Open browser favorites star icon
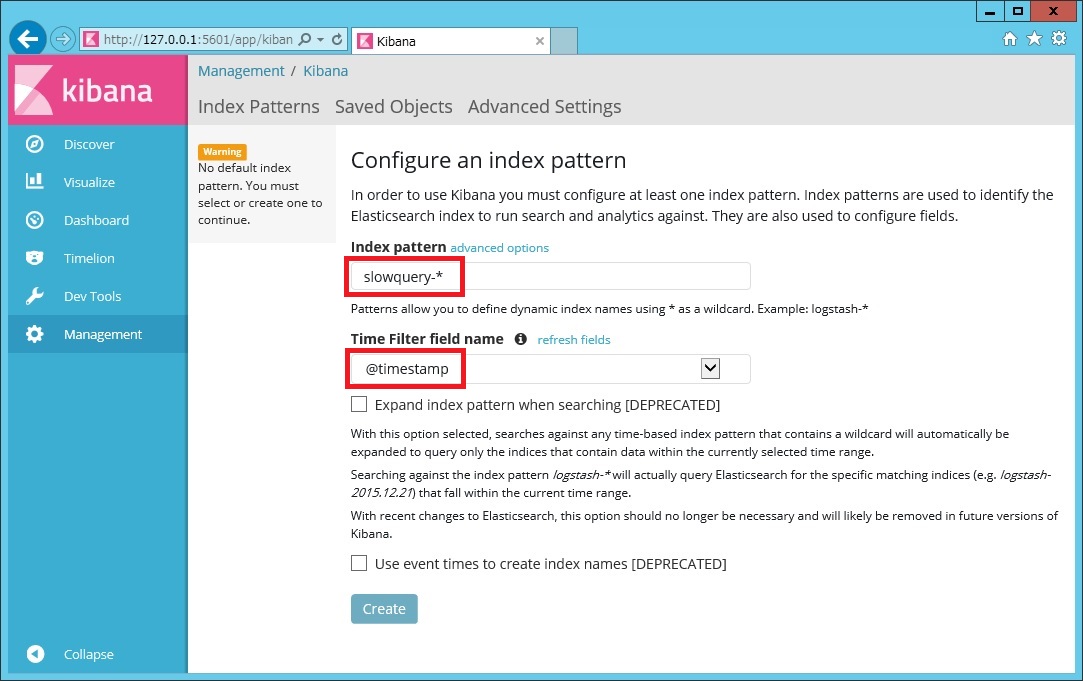 click(1034, 39)
